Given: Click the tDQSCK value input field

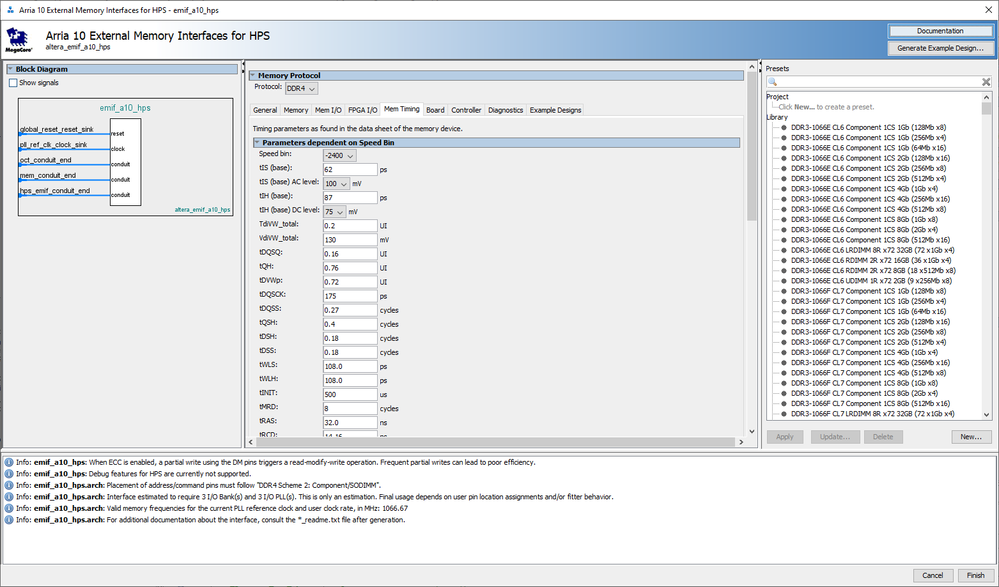Looking at the screenshot, I should (349, 296).
